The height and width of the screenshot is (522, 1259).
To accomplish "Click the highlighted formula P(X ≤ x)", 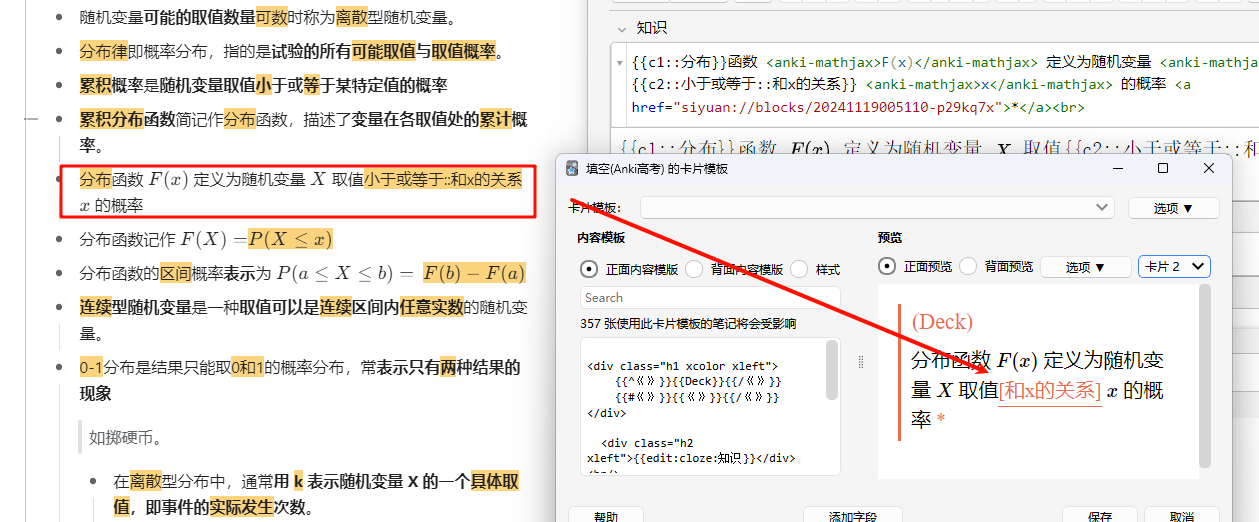I will pyautogui.click(x=290, y=240).
